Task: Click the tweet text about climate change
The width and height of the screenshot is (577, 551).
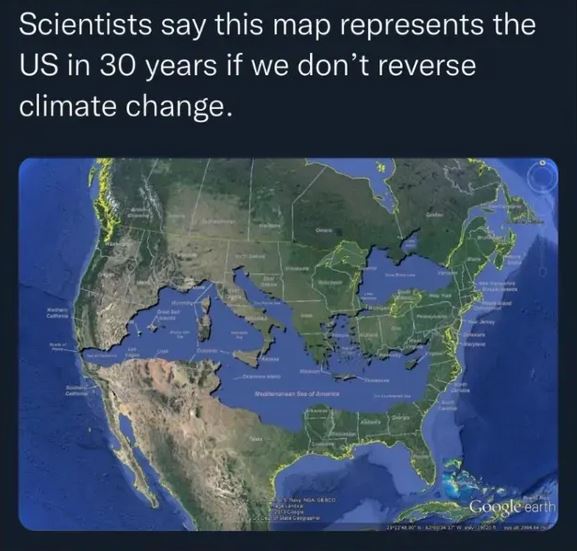Action: (x=277, y=65)
